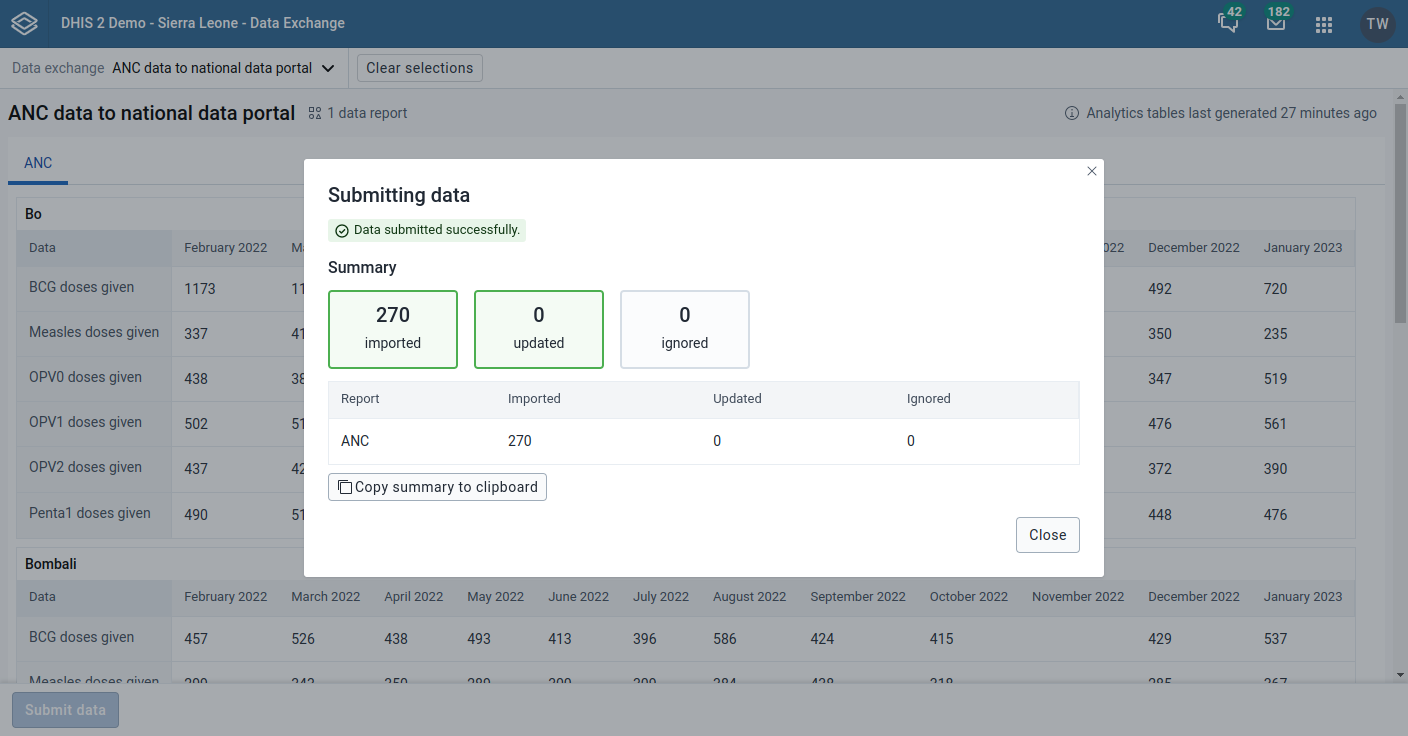
Task: Select the 270 imported summary box
Action: 393,329
